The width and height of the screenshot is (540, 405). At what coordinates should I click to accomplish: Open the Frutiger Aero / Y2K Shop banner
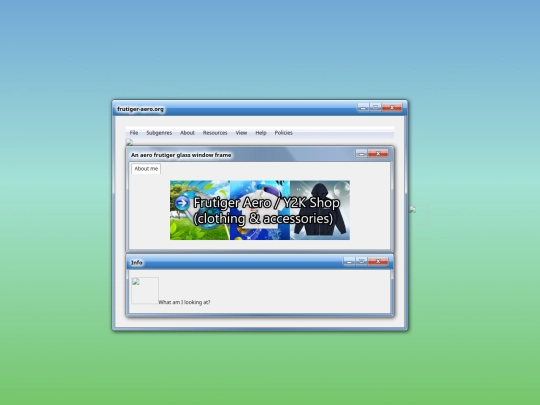(260, 210)
